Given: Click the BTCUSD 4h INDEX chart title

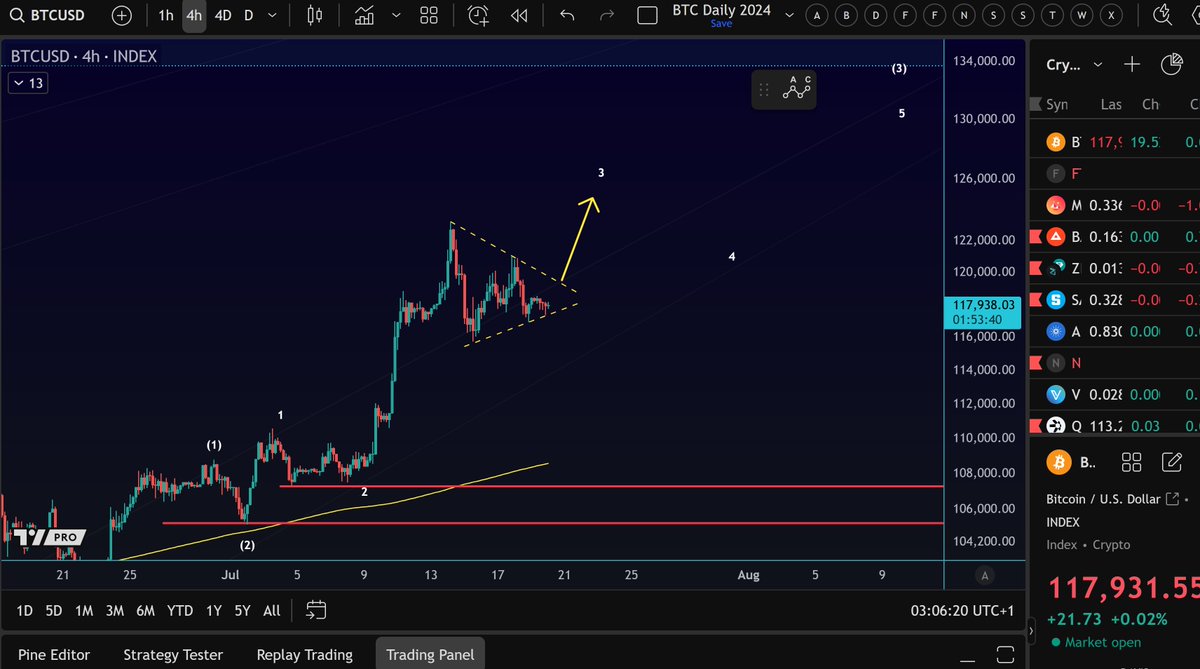Looking at the screenshot, I should 83,57.
